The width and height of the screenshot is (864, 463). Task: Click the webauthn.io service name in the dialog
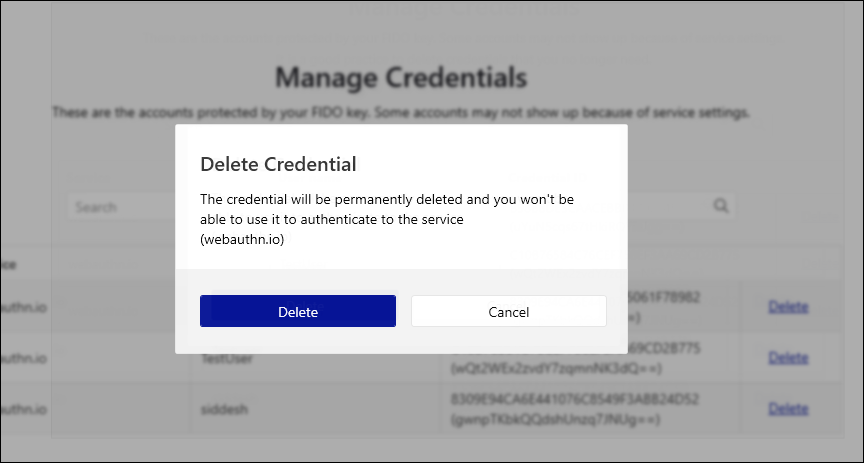[242, 239]
